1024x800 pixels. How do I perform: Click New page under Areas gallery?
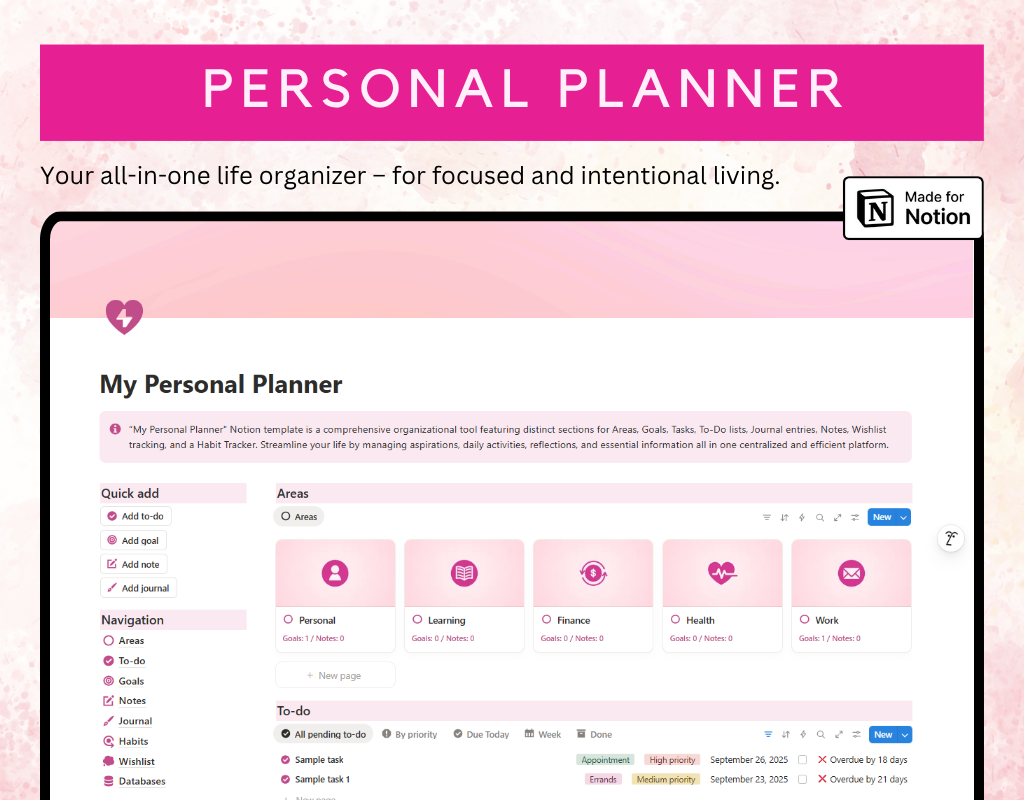(x=335, y=675)
